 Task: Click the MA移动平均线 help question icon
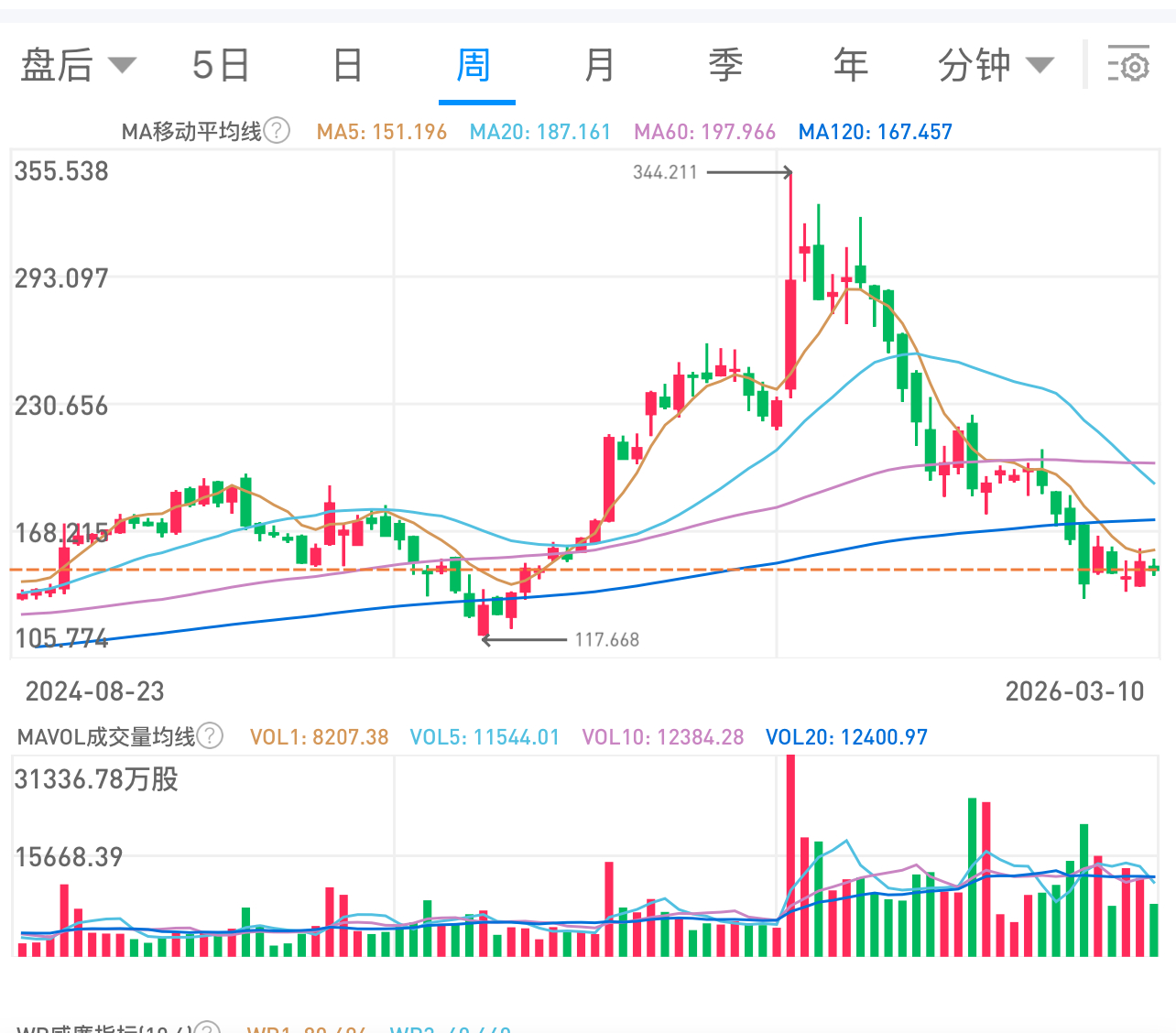coord(276,131)
